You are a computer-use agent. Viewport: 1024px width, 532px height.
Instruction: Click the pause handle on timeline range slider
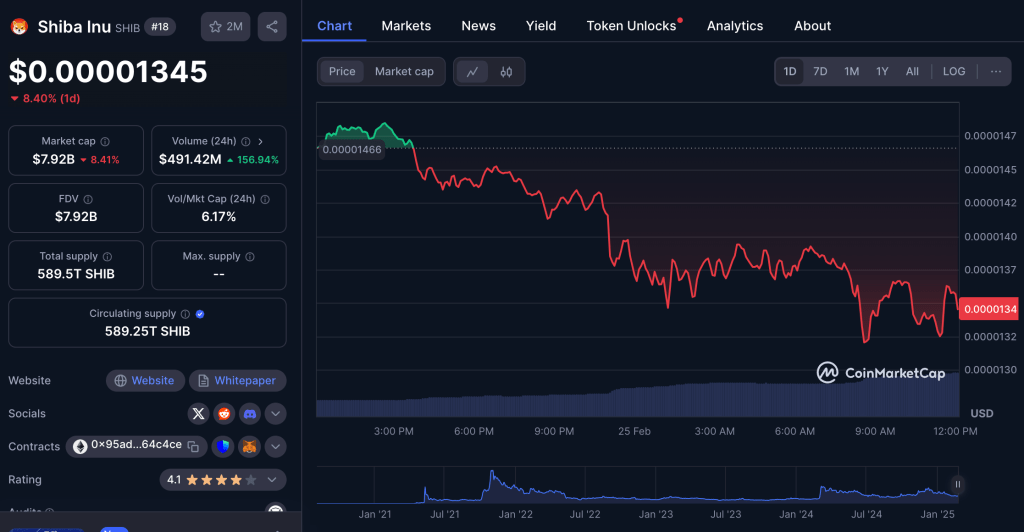[957, 484]
